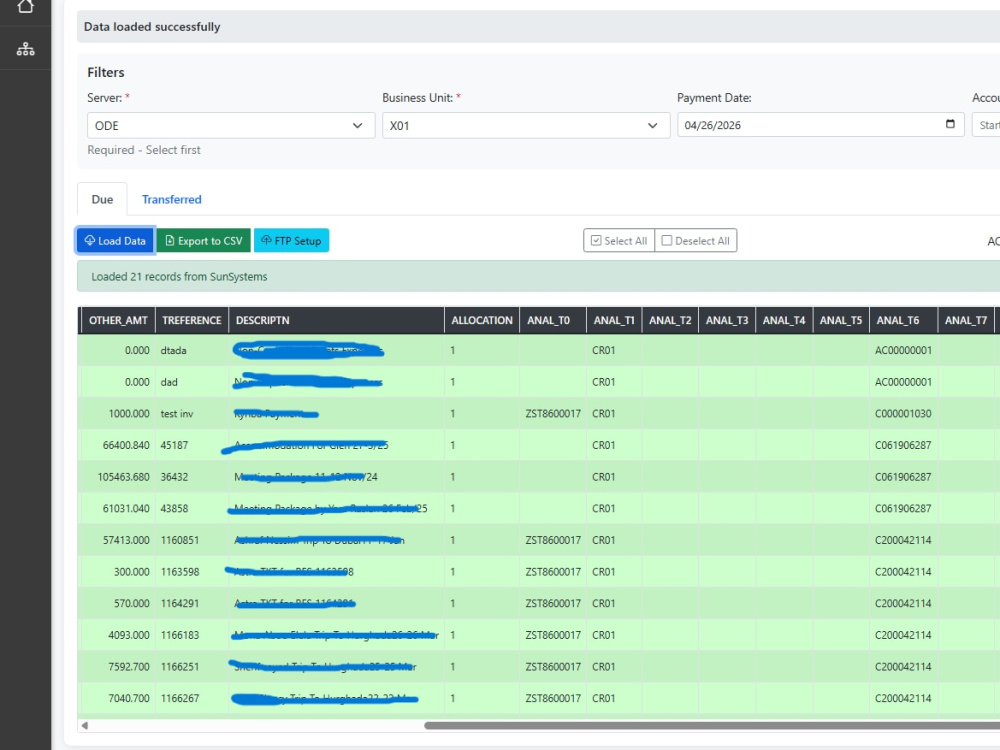
Task: Click the TREFERENCE column header
Action: click(x=191, y=320)
